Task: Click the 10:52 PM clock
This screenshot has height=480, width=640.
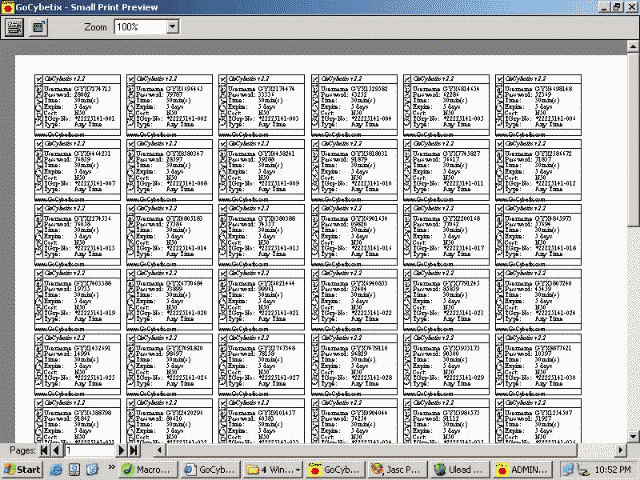Action: 613,470
